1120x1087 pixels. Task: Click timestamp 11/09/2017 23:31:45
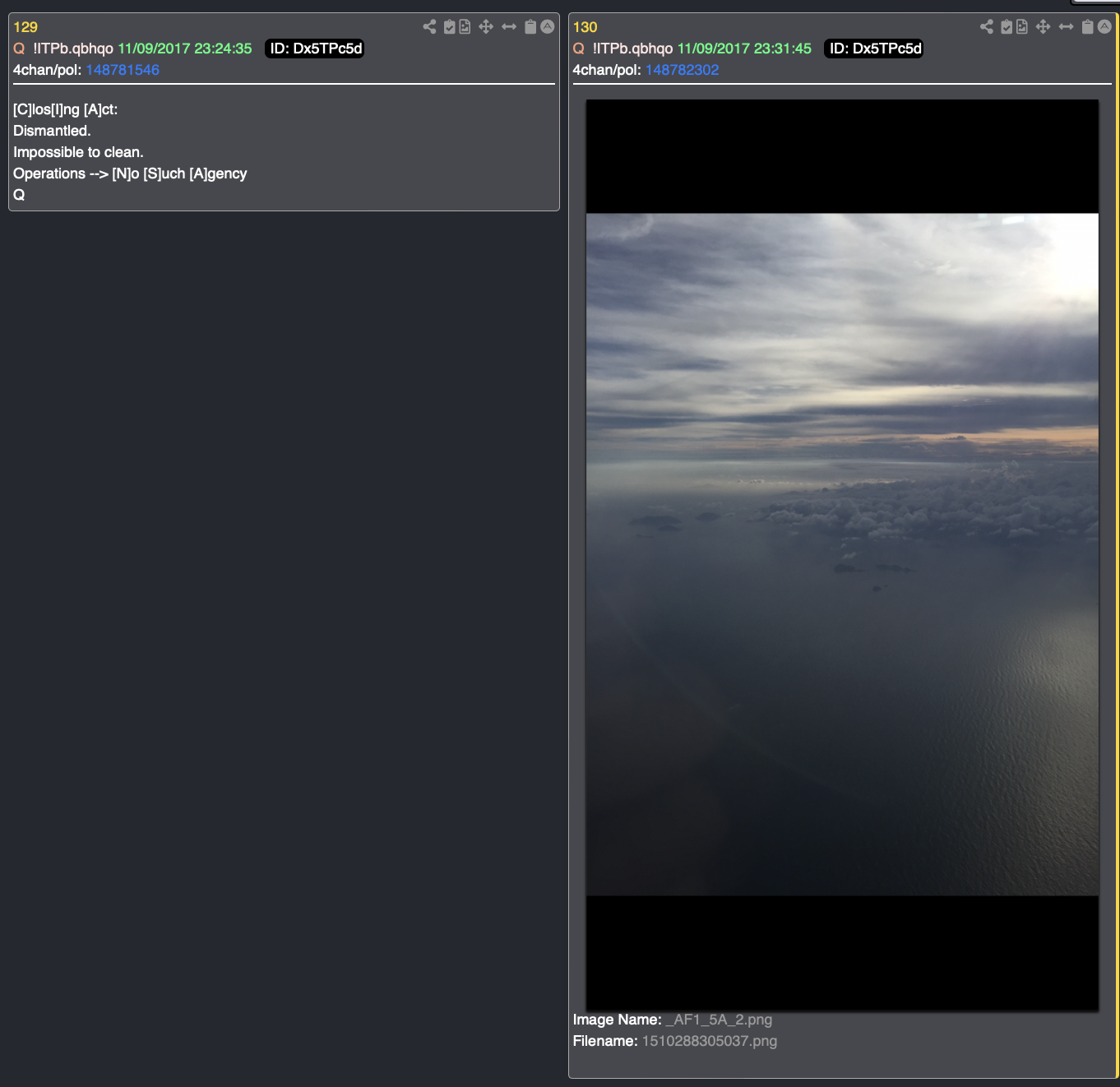(x=744, y=49)
